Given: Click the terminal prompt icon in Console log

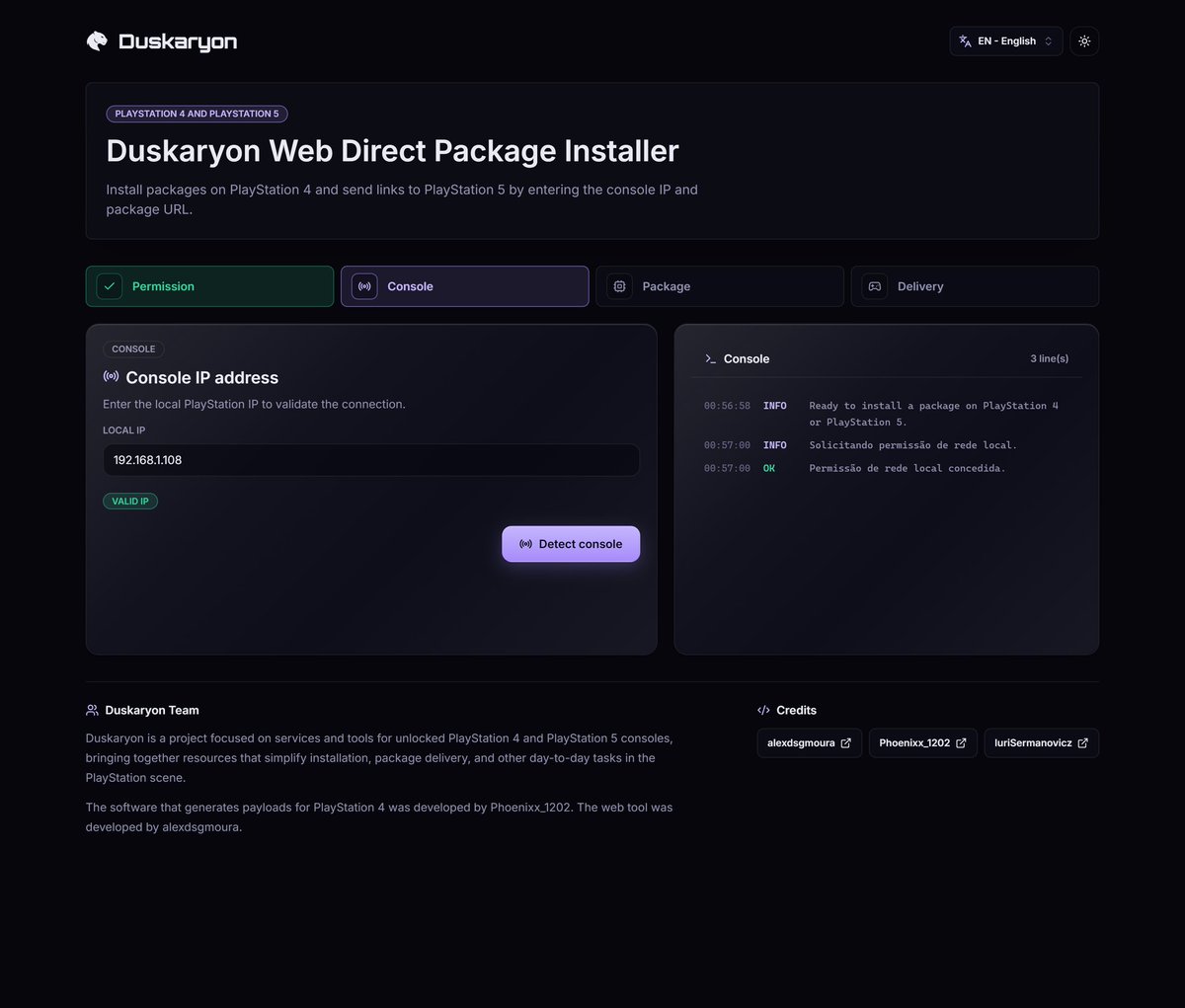Looking at the screenshot, I should 710,359.
